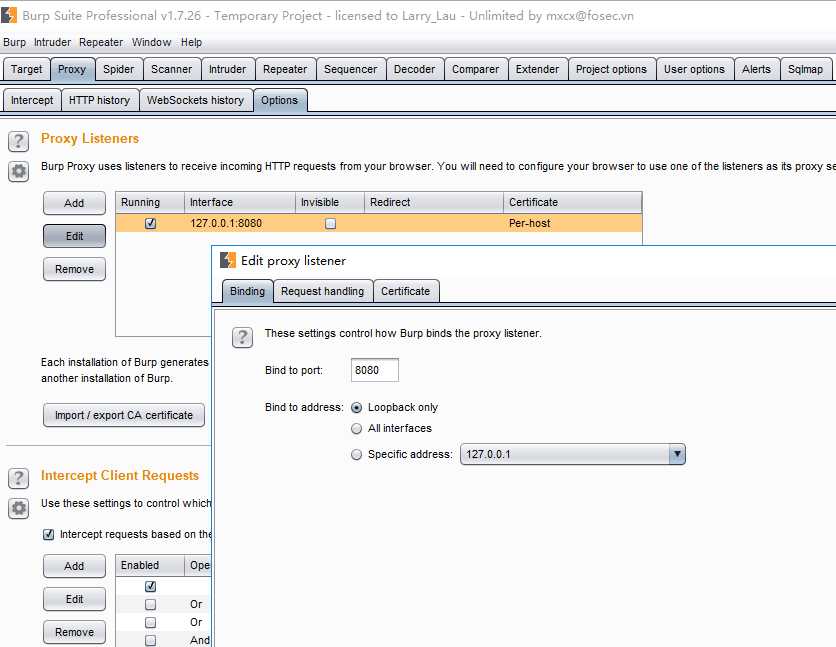Open the Help menu
Screen dimensions: 836x647
[191, 42]
